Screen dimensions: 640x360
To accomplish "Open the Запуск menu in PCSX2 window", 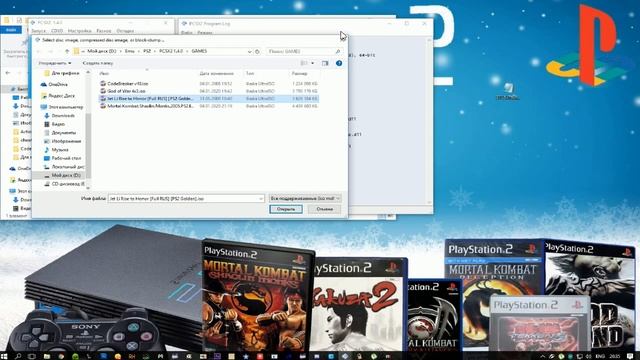I will tap(38, 31).
